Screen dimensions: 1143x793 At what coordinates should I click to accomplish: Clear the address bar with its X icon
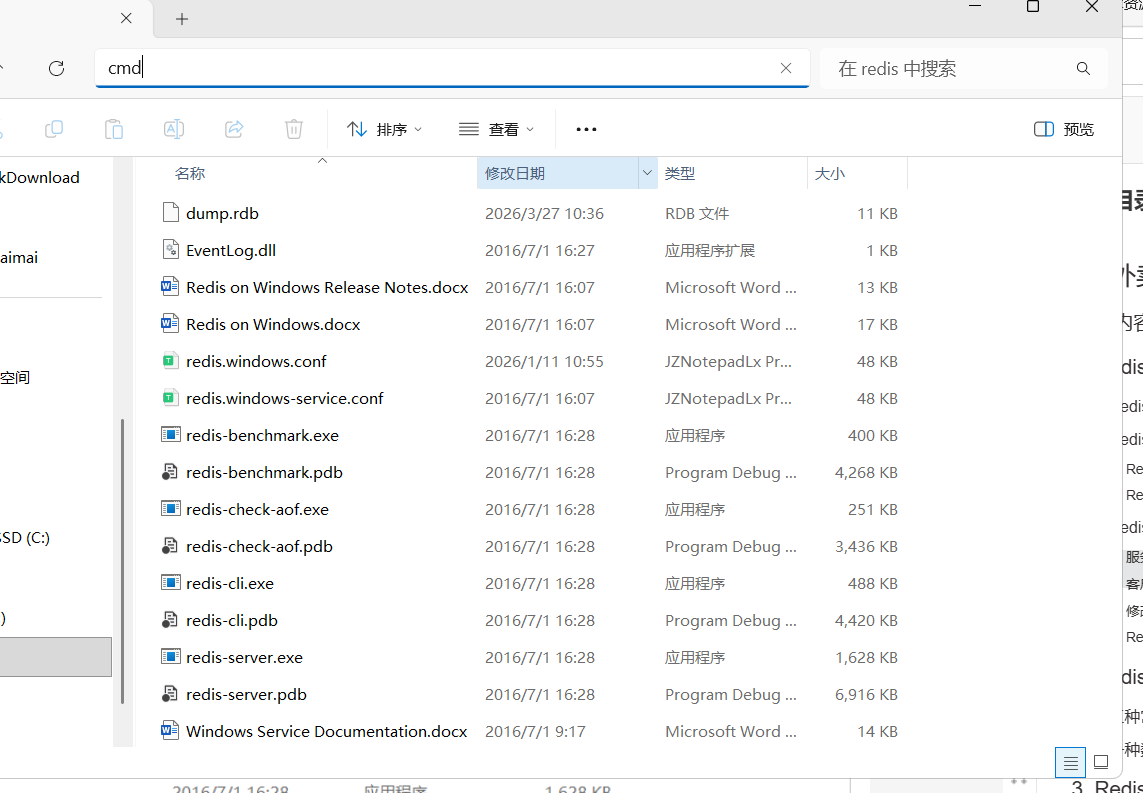click(786, 68)
